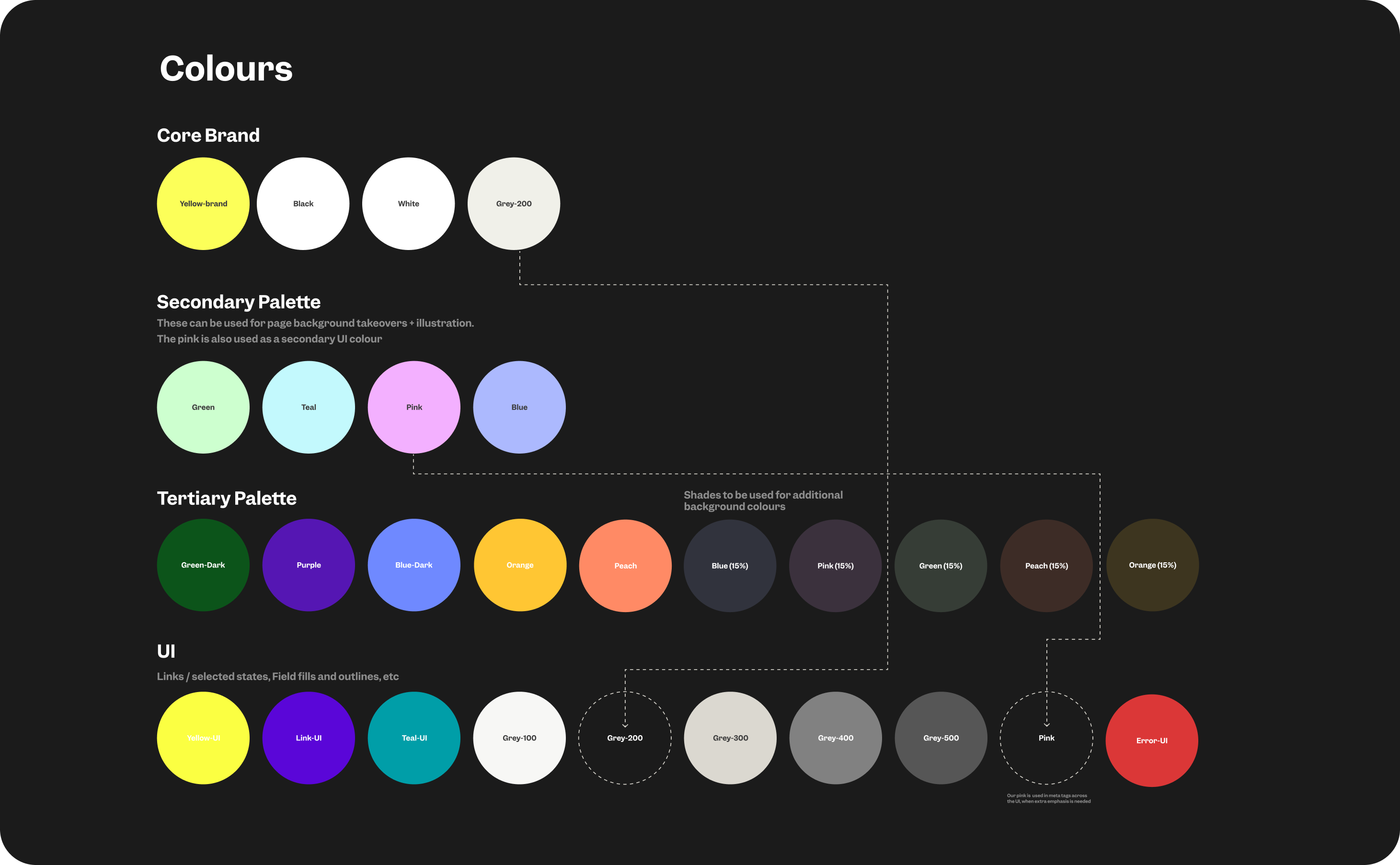Choose the Teal-UI colour circle

[x=413, y=738]
